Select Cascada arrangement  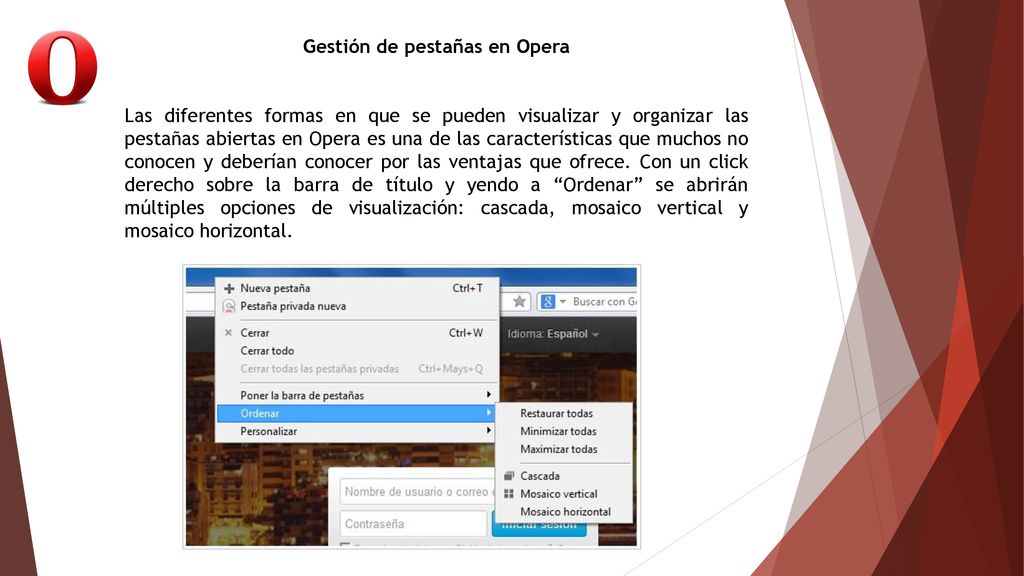(x=564, y=475)
